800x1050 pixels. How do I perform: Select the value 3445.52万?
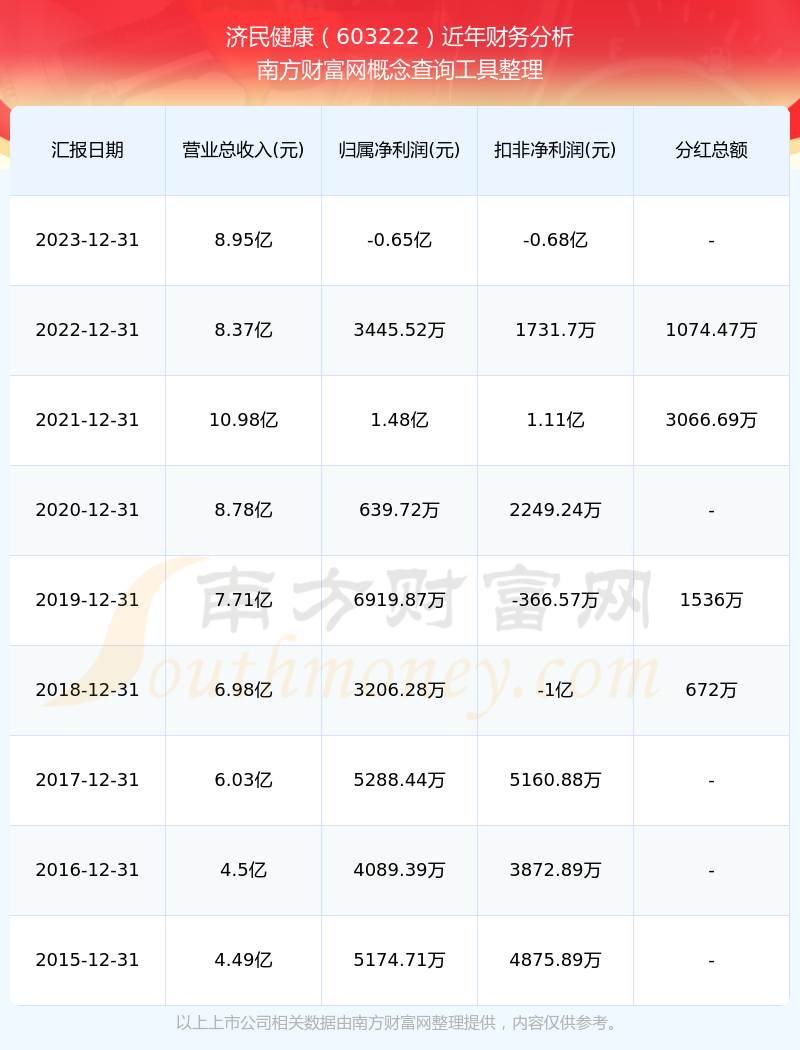[x=400, y=330]
